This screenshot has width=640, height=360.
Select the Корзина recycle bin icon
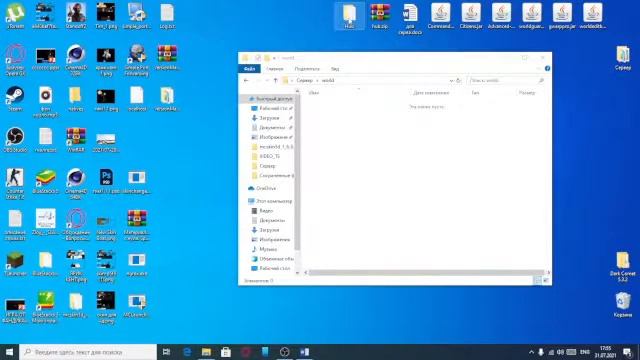click(623, 304)
